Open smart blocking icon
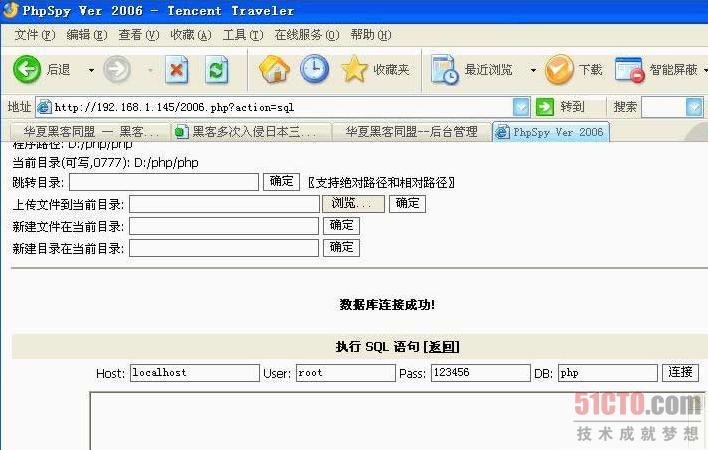Viewport: 708px width, 450px height. pos(629,70)
